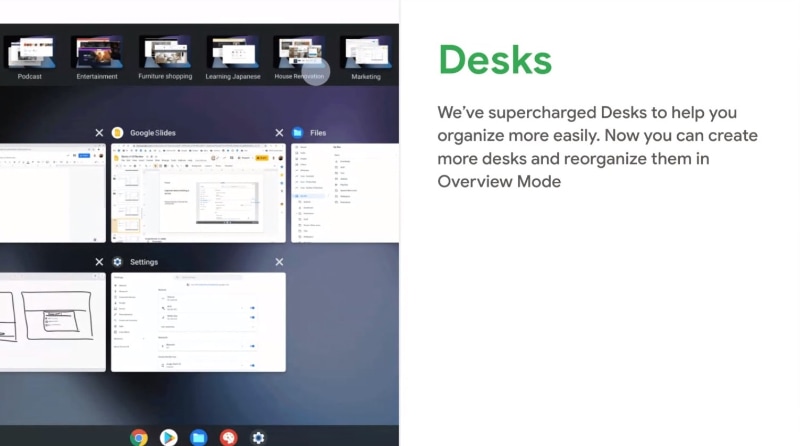
Task: Click the Desks heading
Action: [495, 60]
